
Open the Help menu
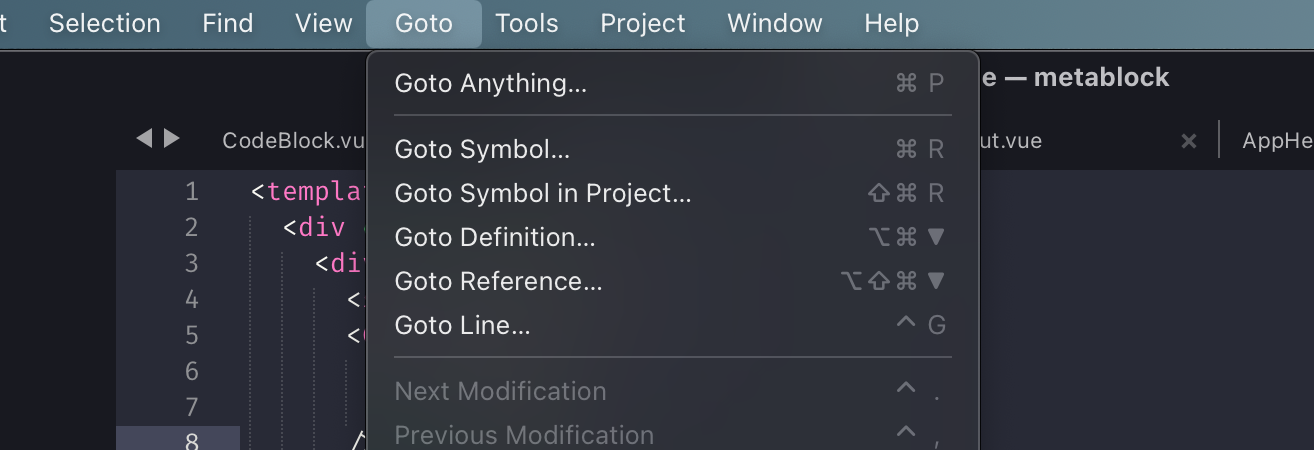[892, 23]
